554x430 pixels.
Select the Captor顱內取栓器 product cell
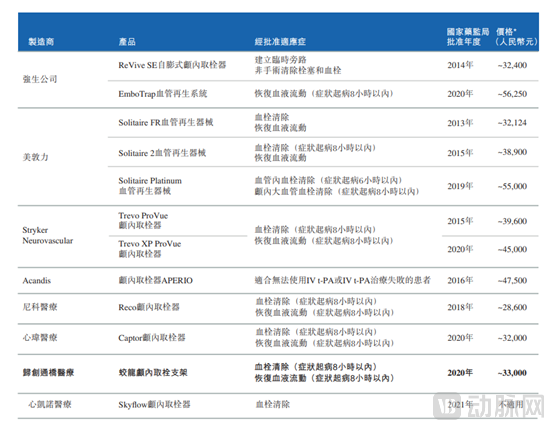pyautogui.click(x=152, y=338)
